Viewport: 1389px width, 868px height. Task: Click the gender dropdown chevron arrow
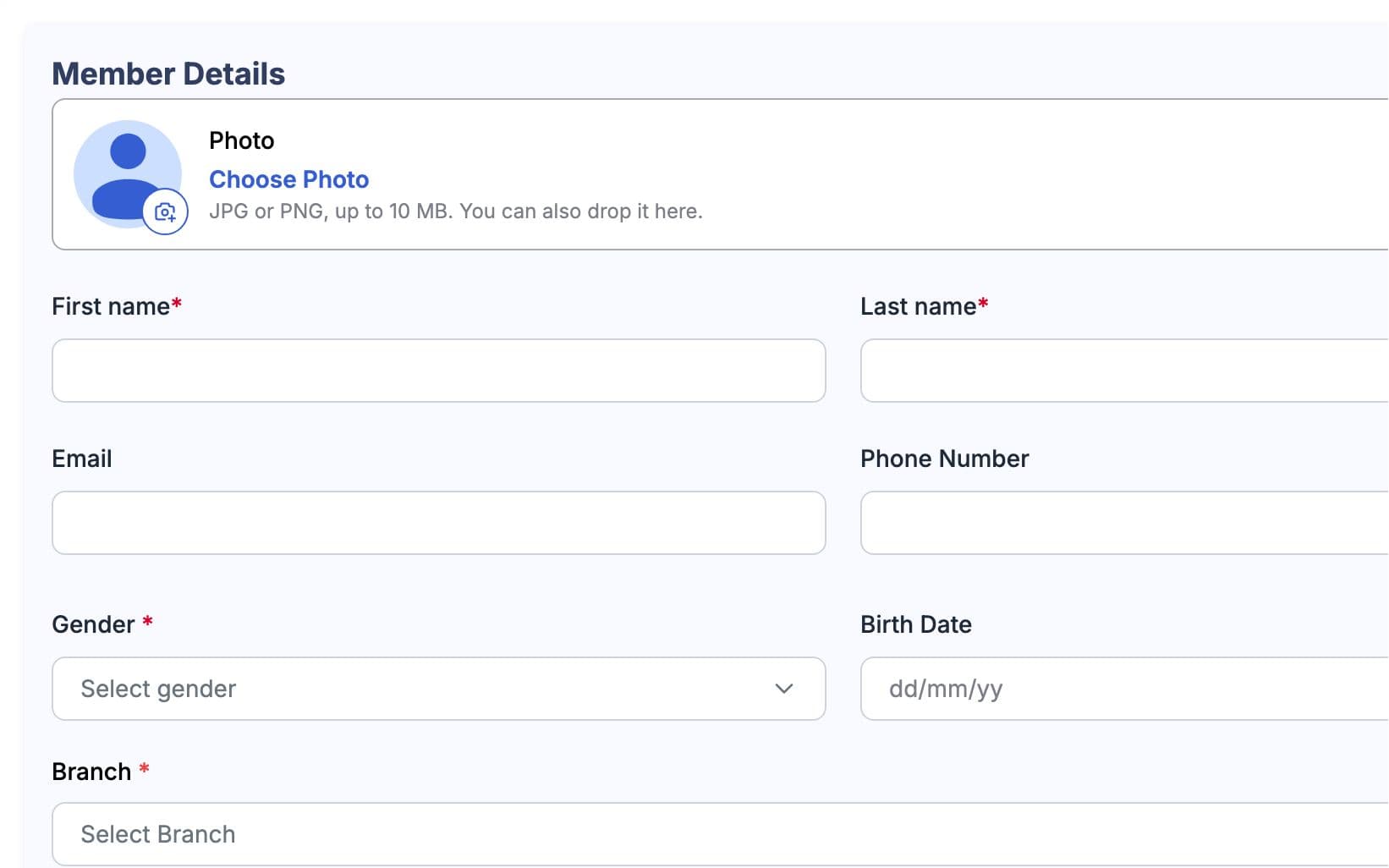click(x=784, y=689)
